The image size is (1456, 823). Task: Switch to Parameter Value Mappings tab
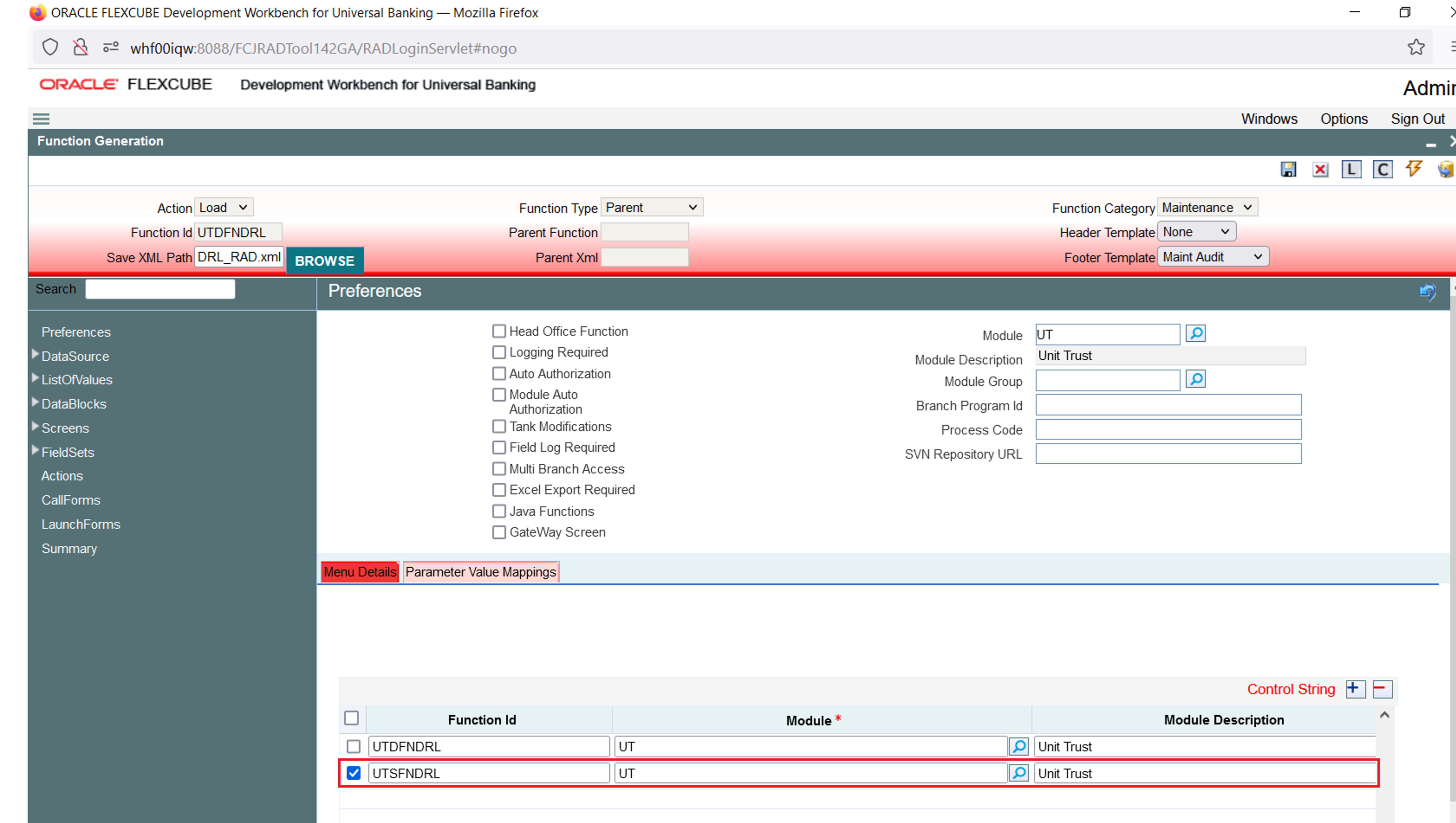[x=480, y=572]
